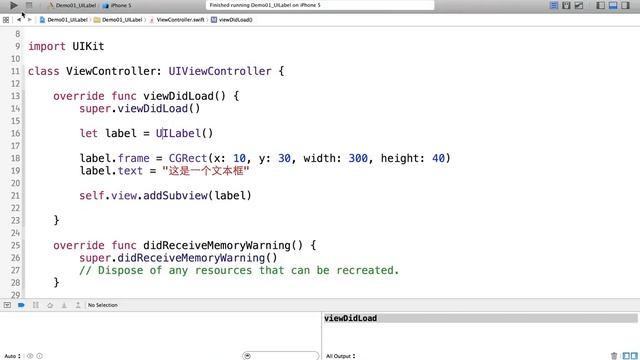Image resolution: width=640 pixels, height=360 pixels.
Task: Stop the running app
Action: [x=29, y=5]
